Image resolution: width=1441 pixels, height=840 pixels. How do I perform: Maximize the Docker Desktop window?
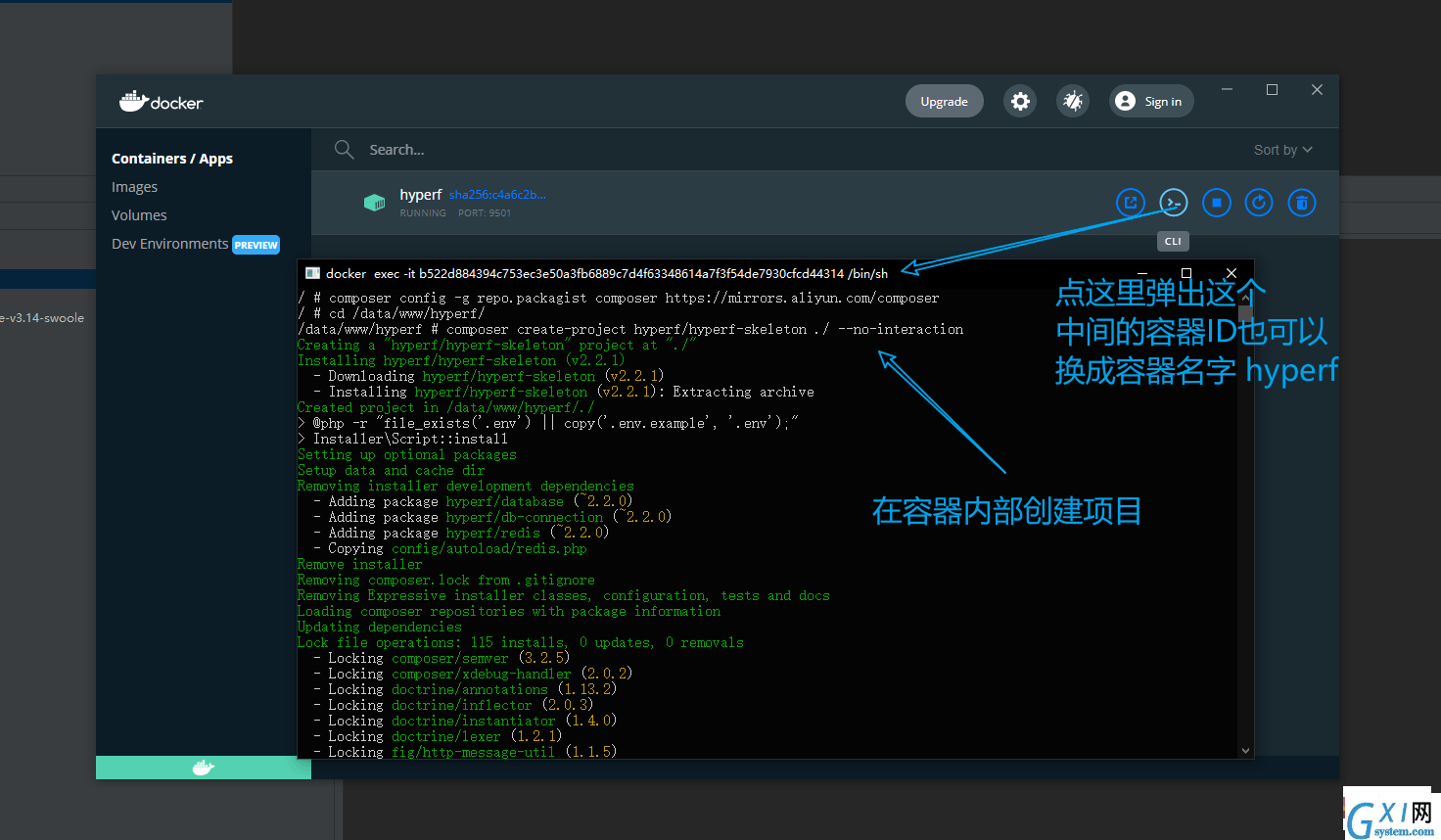click(x=1272, y=89)
